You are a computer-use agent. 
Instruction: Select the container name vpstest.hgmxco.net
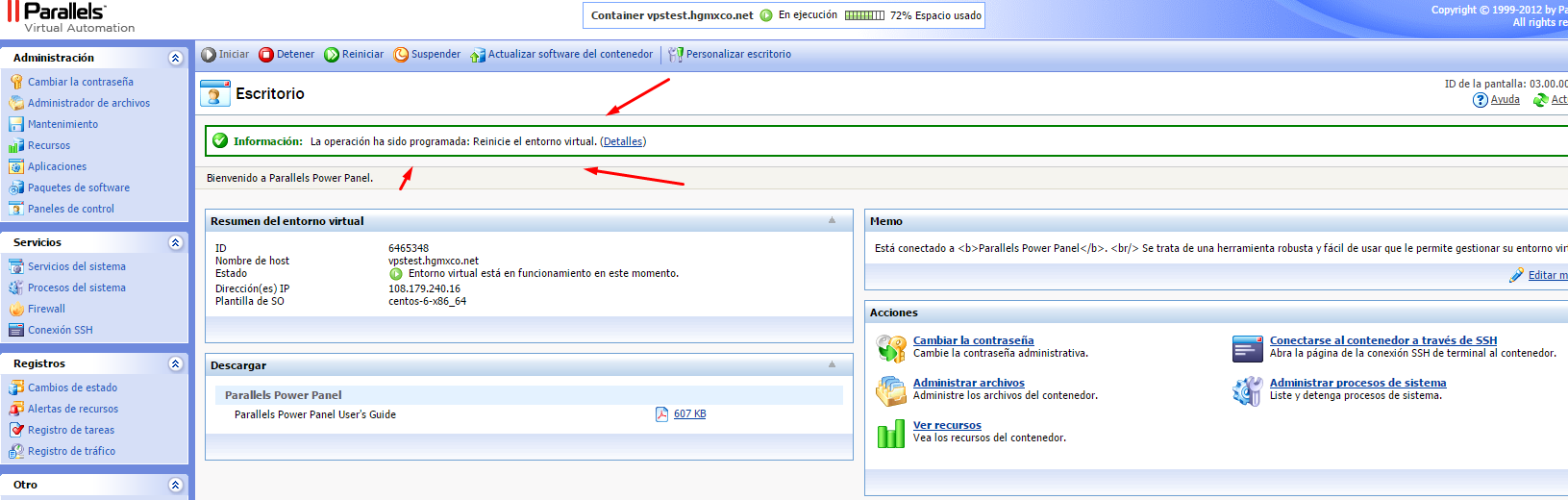click(x=700, y=15)
